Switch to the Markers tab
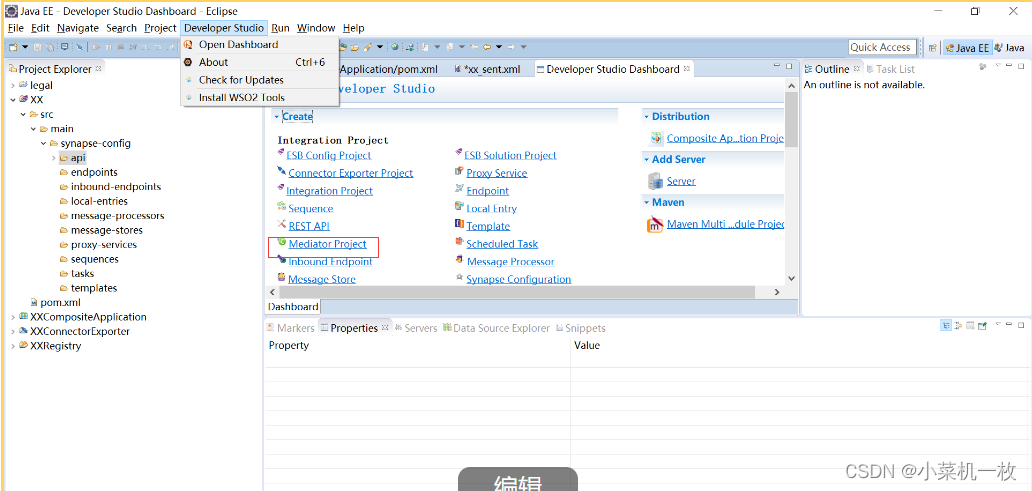1032x491 pixels. [290, 328]
